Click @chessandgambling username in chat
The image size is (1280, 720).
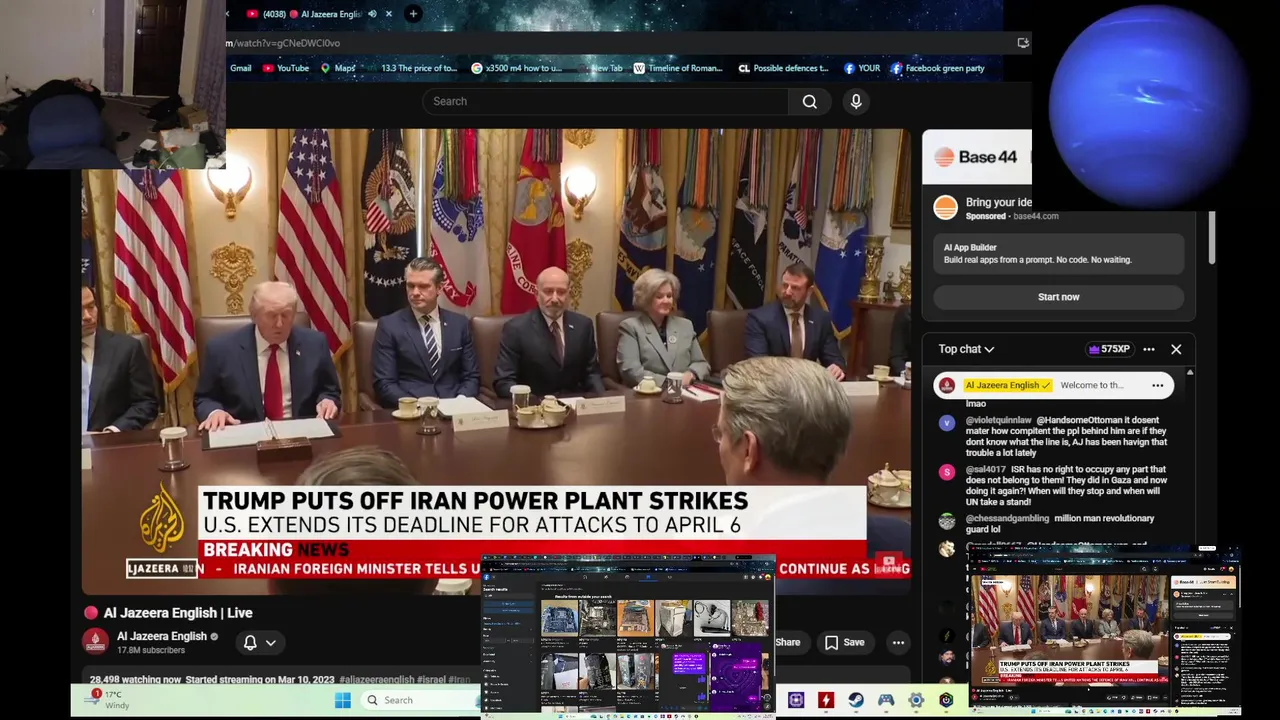1007,518
